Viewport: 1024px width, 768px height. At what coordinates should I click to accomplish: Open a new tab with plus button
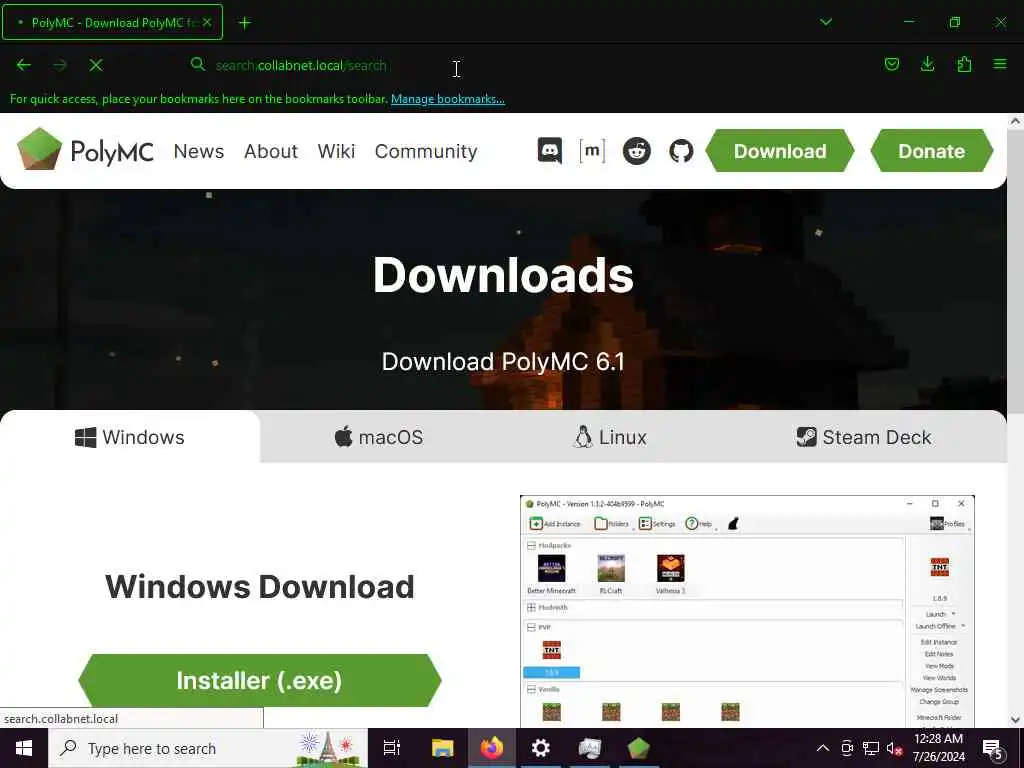click(245, 23)
